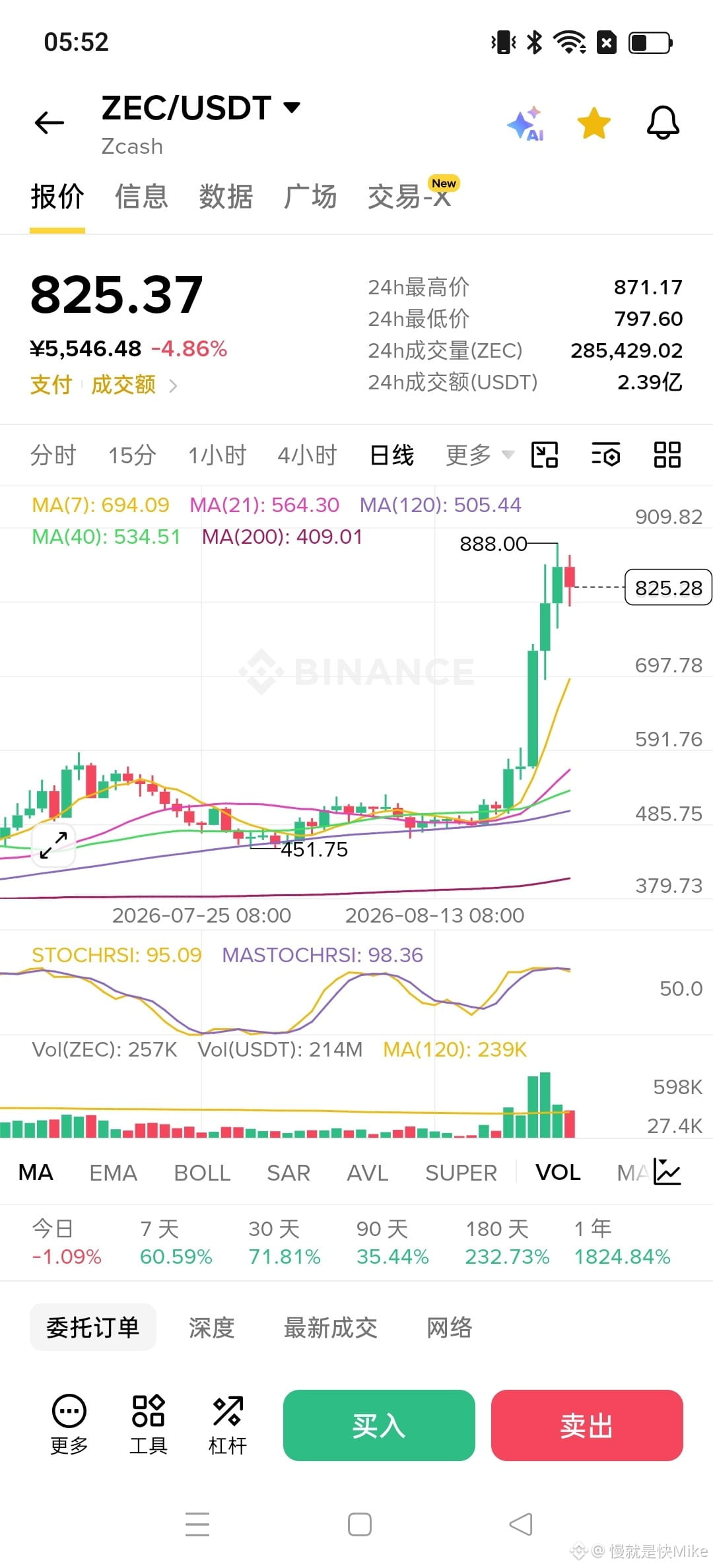713x1568 pixels.
Task: Select the 最新成交 tab
Action: [330, 1327]
